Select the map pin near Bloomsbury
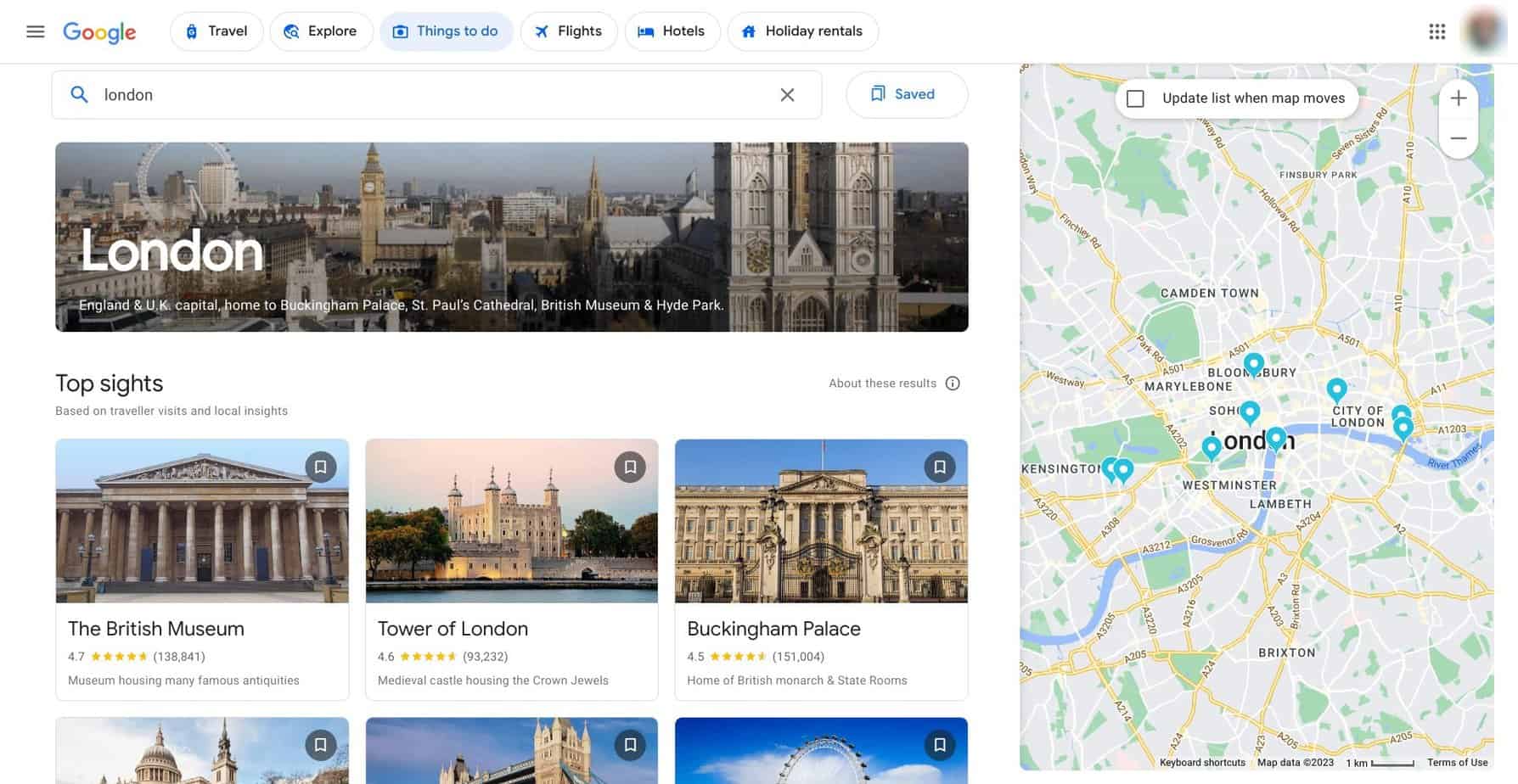 click(1253, 364)
